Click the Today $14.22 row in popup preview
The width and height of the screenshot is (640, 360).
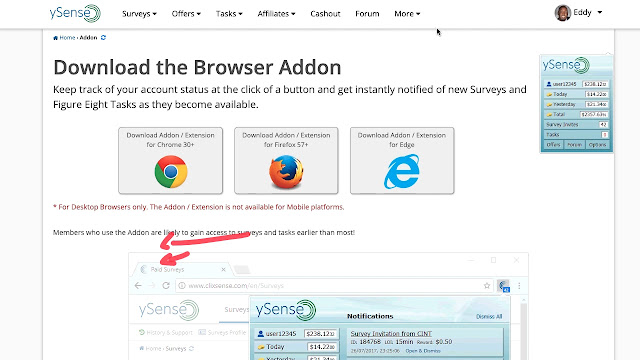(x=297, y=347)
